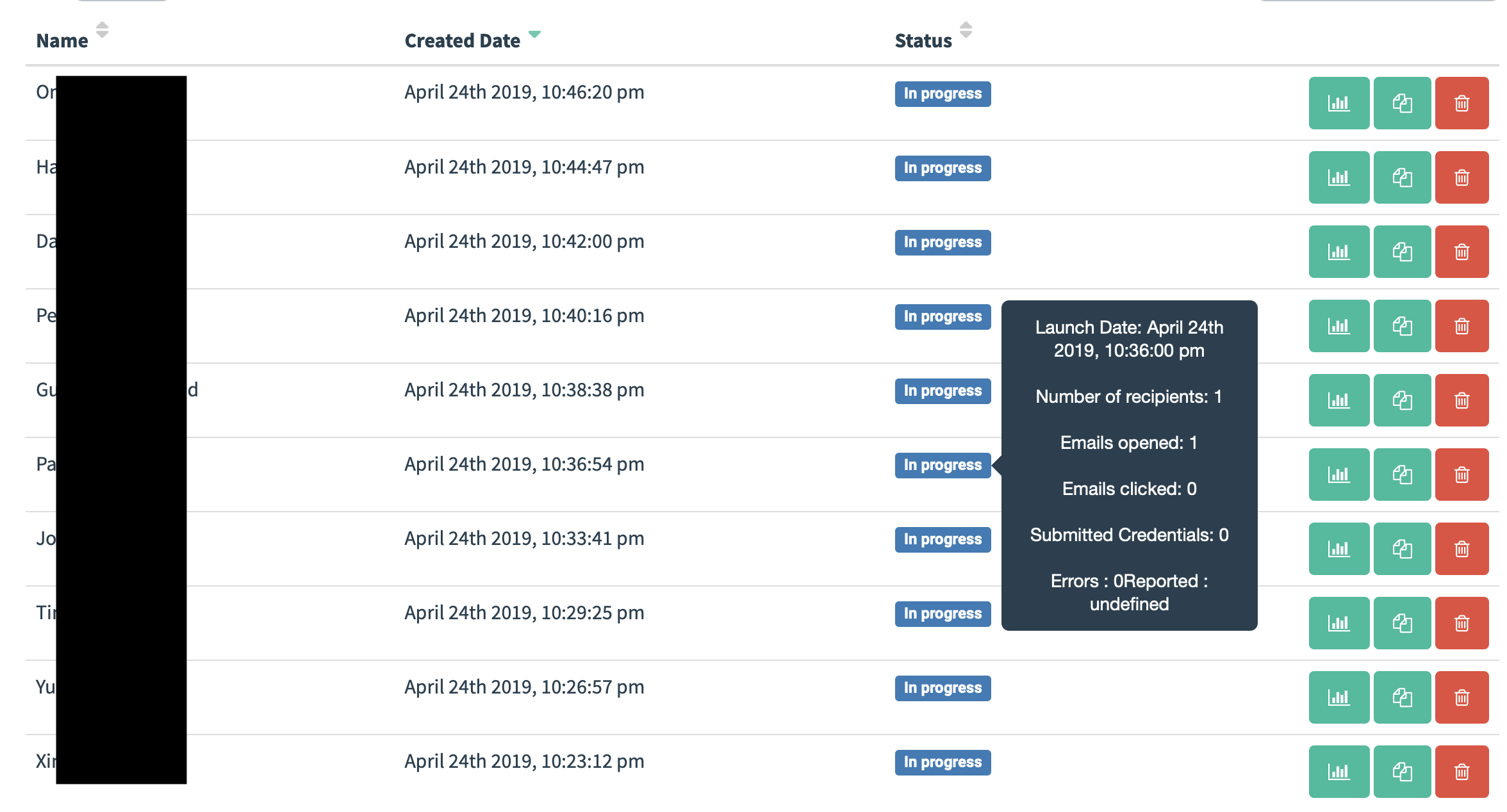Delete the campaign created at 10:26:57 pm

pyautogui.click(x=1462, y=697)
